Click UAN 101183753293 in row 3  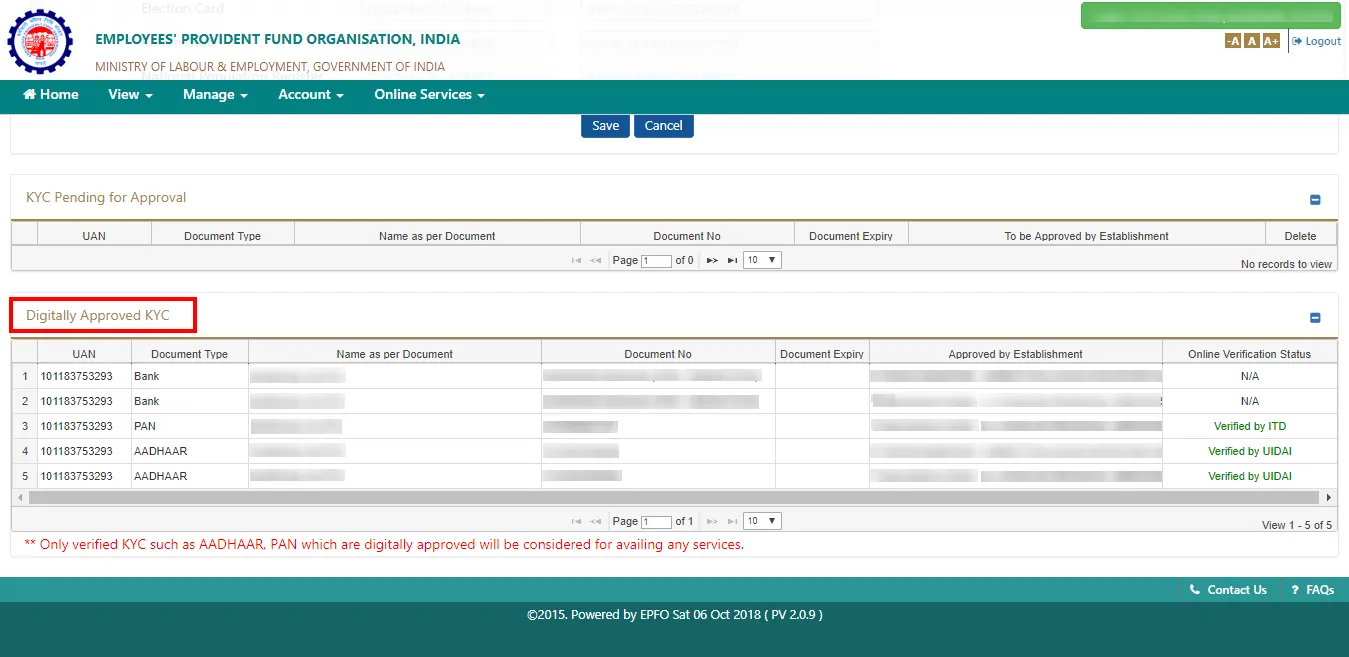coord(77,426)
